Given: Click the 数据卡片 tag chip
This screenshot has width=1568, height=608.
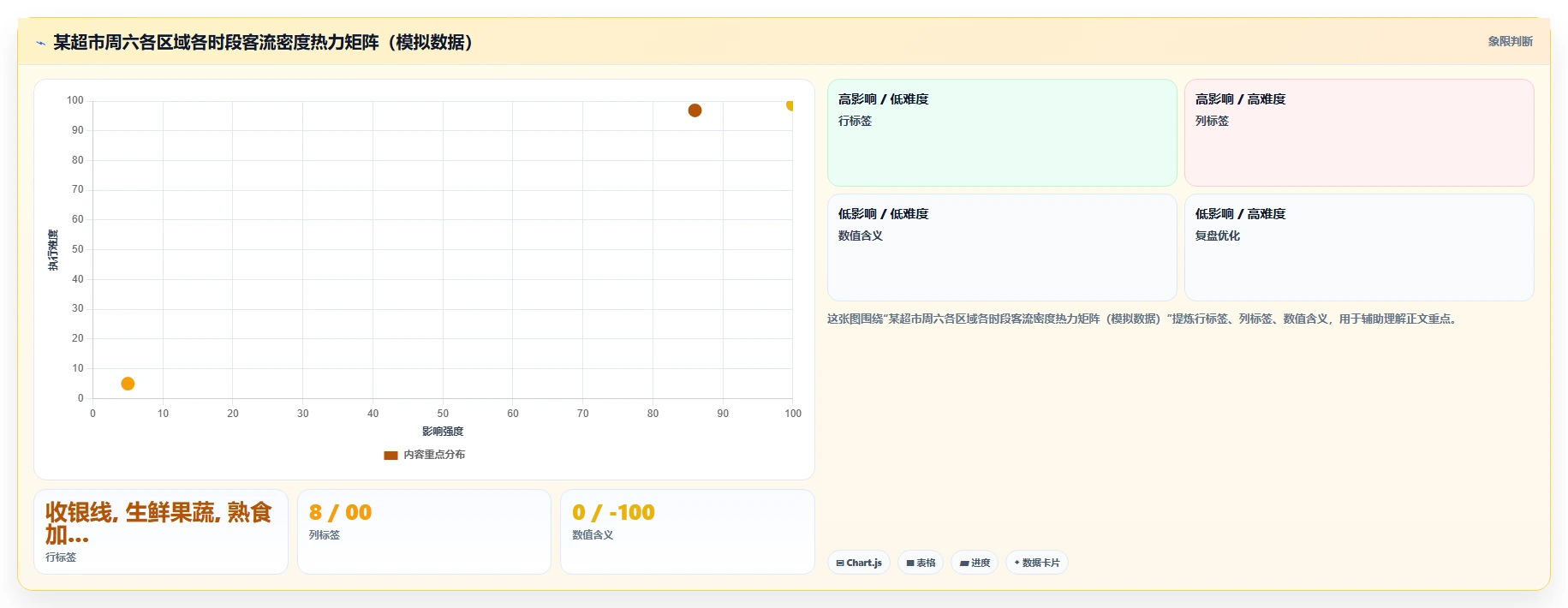Looking at the screenshot, I should point(1037,563).
